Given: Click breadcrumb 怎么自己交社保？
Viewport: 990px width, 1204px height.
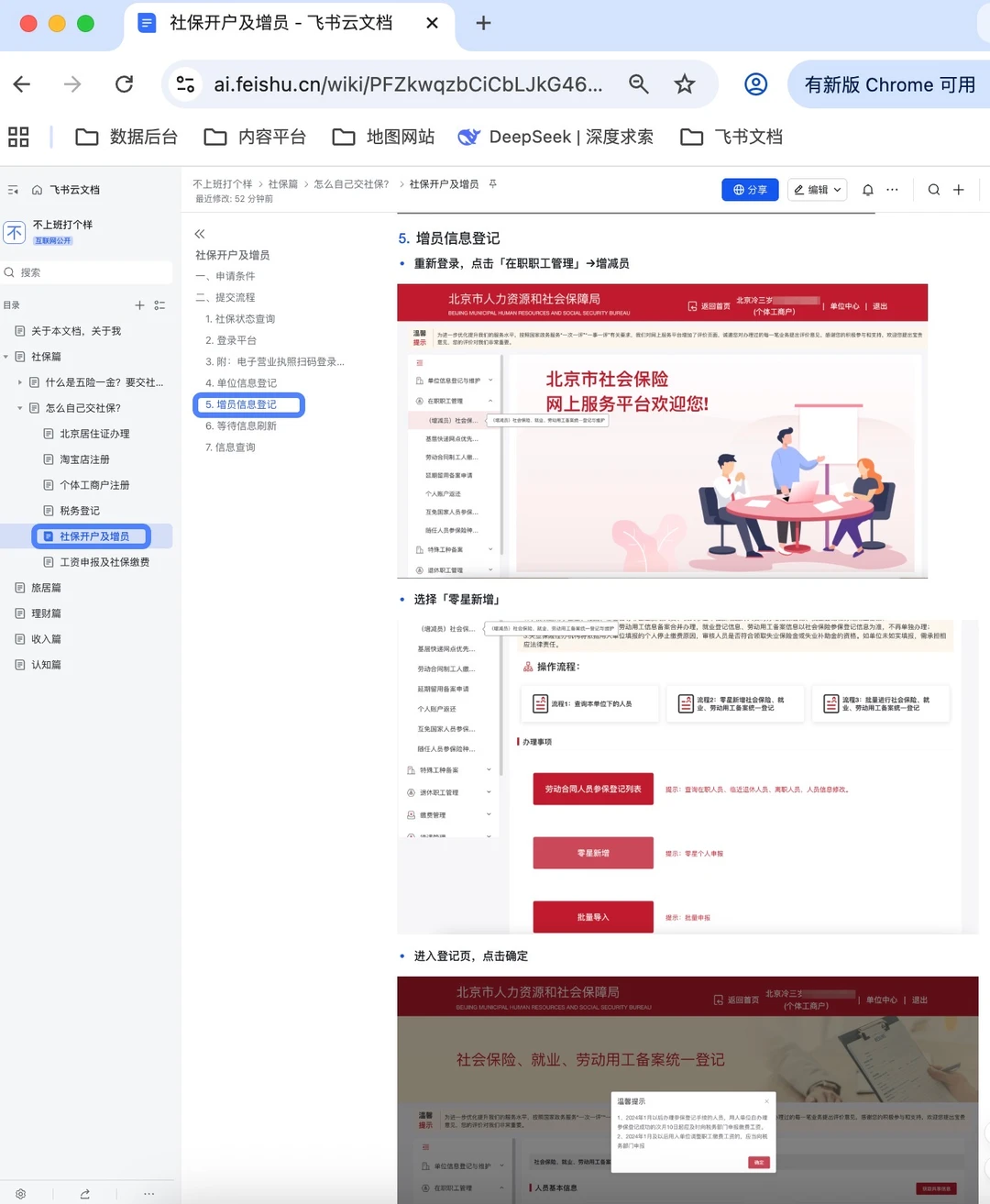Looking at the screenshot, I should pyautogui.click(x=351, y=184).
